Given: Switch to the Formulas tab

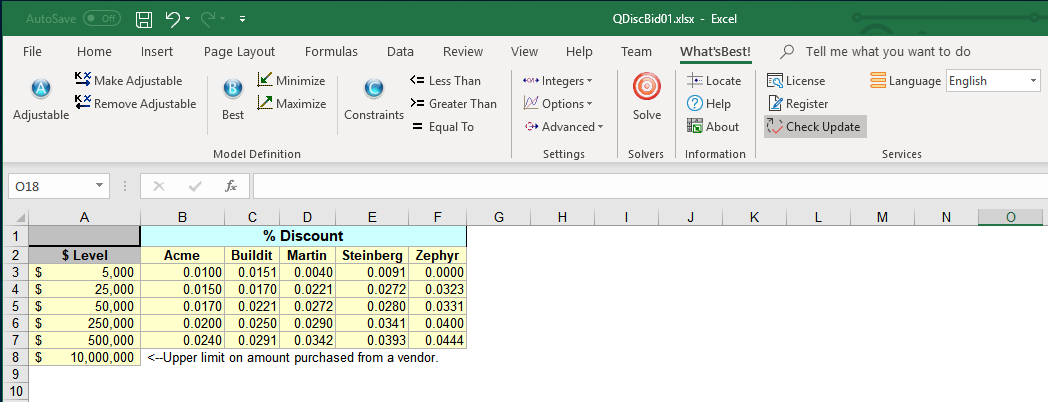Looking at the screenshot, I should pos(331,52).
